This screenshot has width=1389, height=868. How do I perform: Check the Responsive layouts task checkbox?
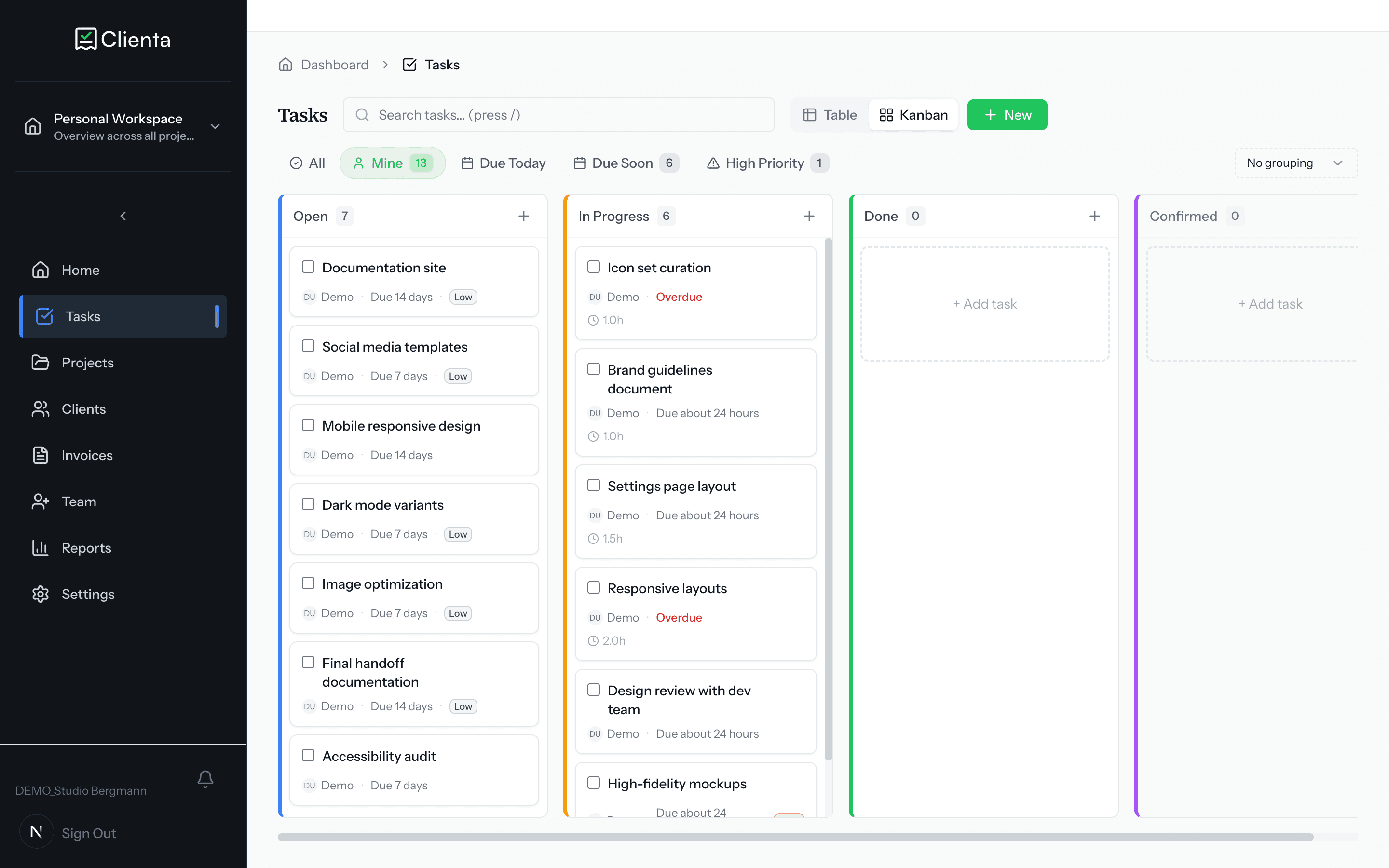pyautogui.click(x=594, y=587)
